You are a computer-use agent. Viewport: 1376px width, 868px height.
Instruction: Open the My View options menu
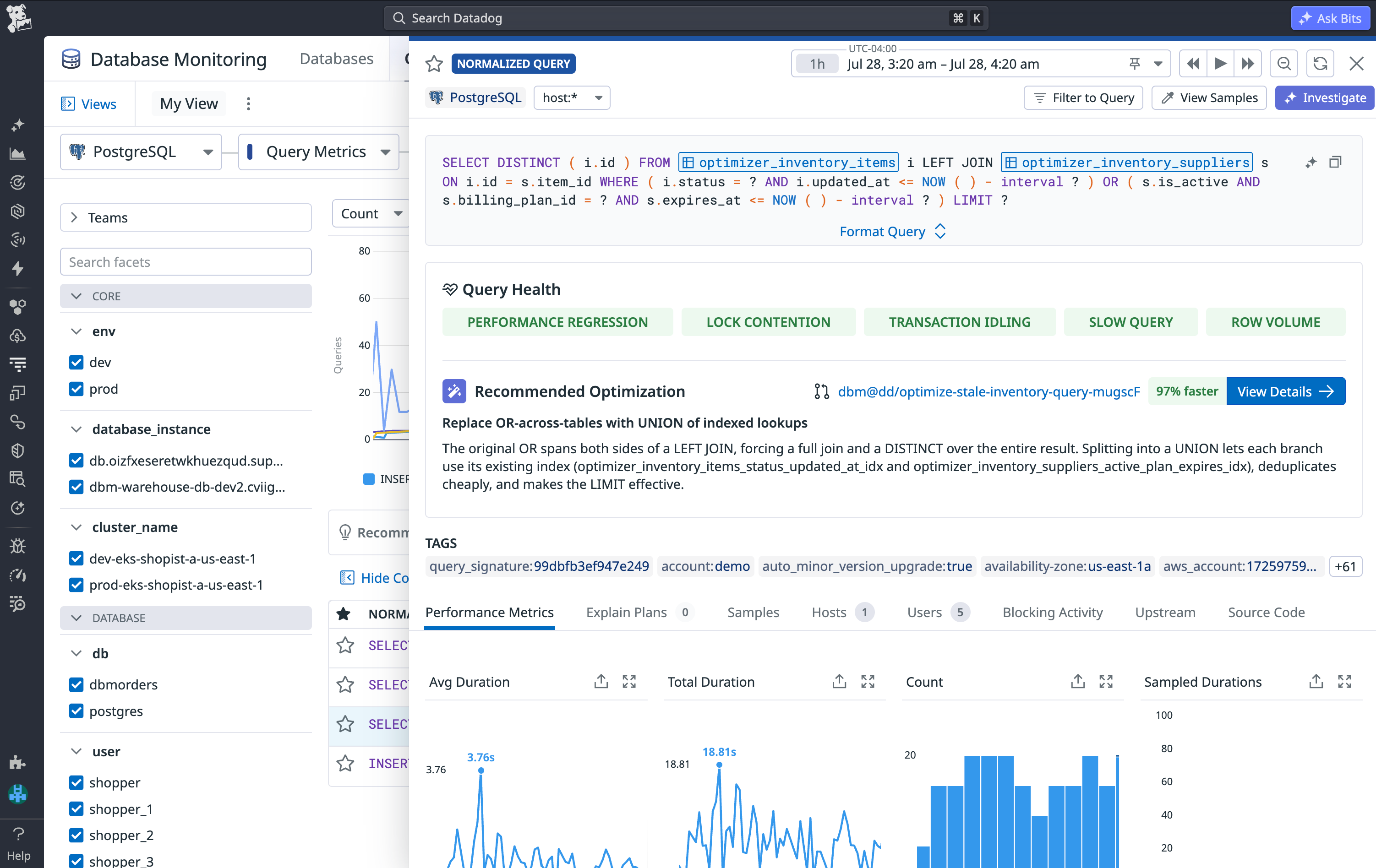tap(249, 103)
